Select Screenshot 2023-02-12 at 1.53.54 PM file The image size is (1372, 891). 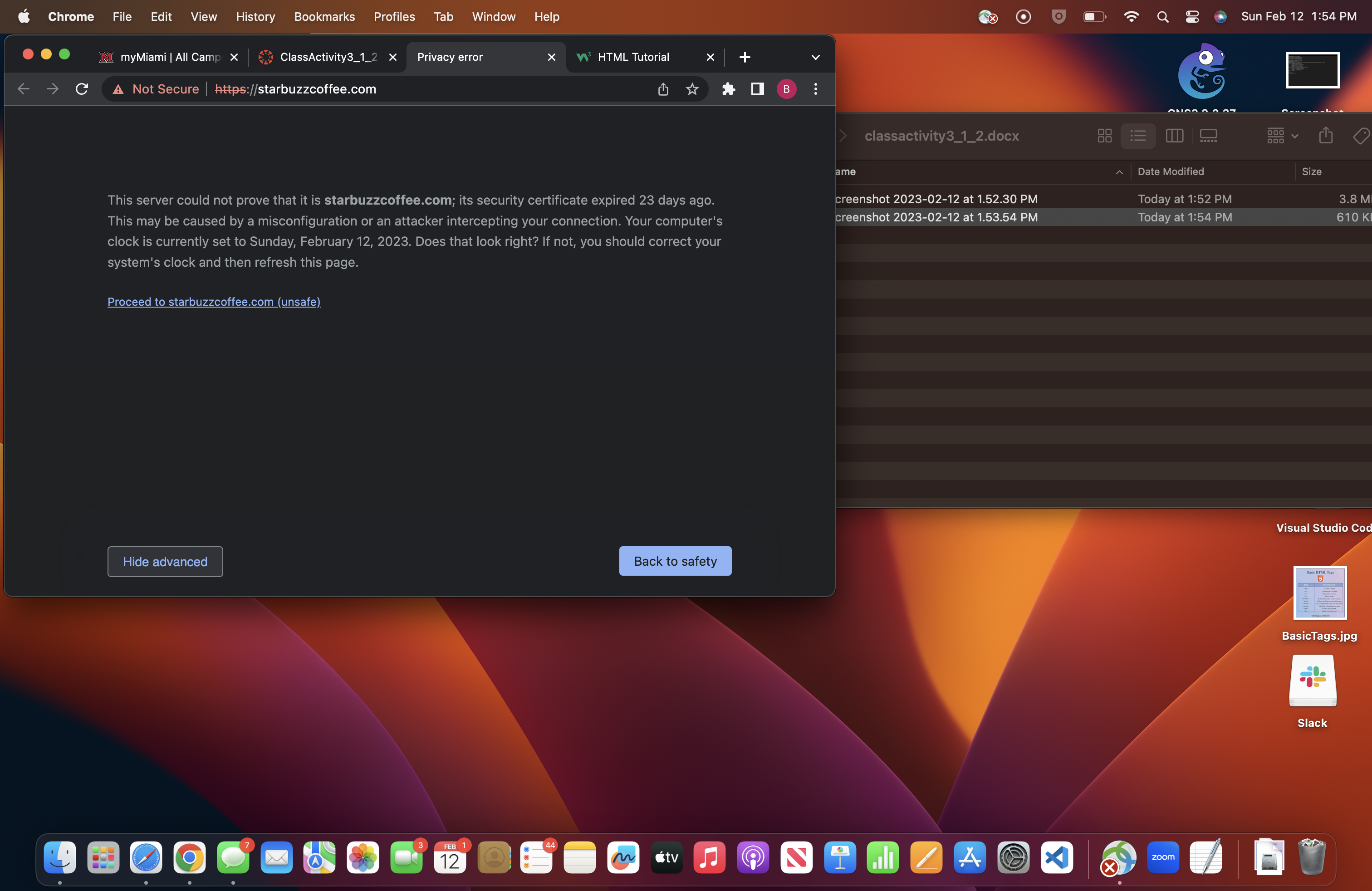[1103, 217]
